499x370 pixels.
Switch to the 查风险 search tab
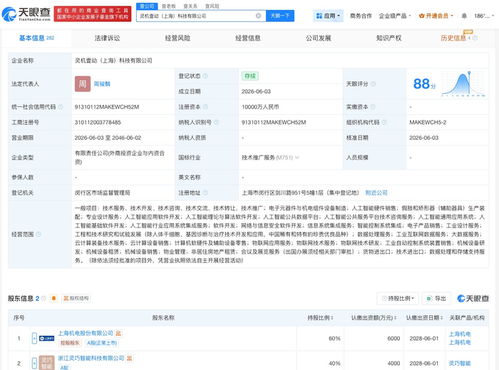coord(212,6)
